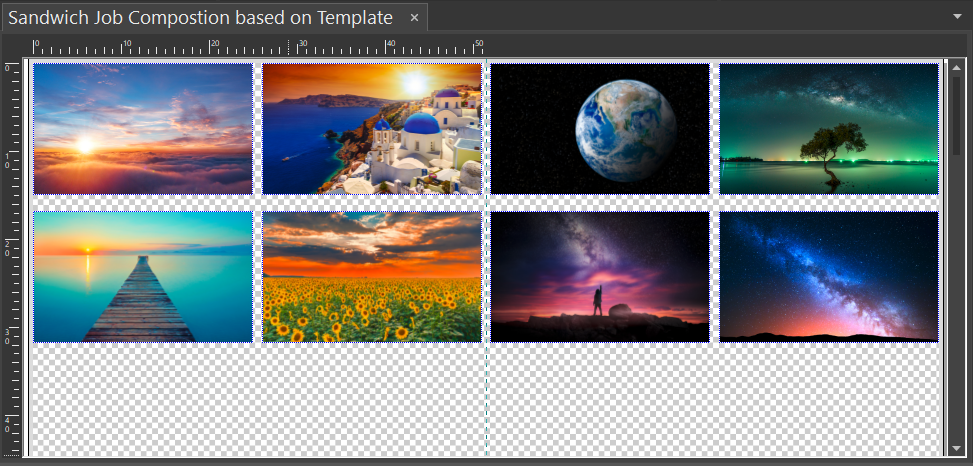973x466 pixels.
Task: Click the vertical scrollbar down arrow
Action: [x=956, y=449]
